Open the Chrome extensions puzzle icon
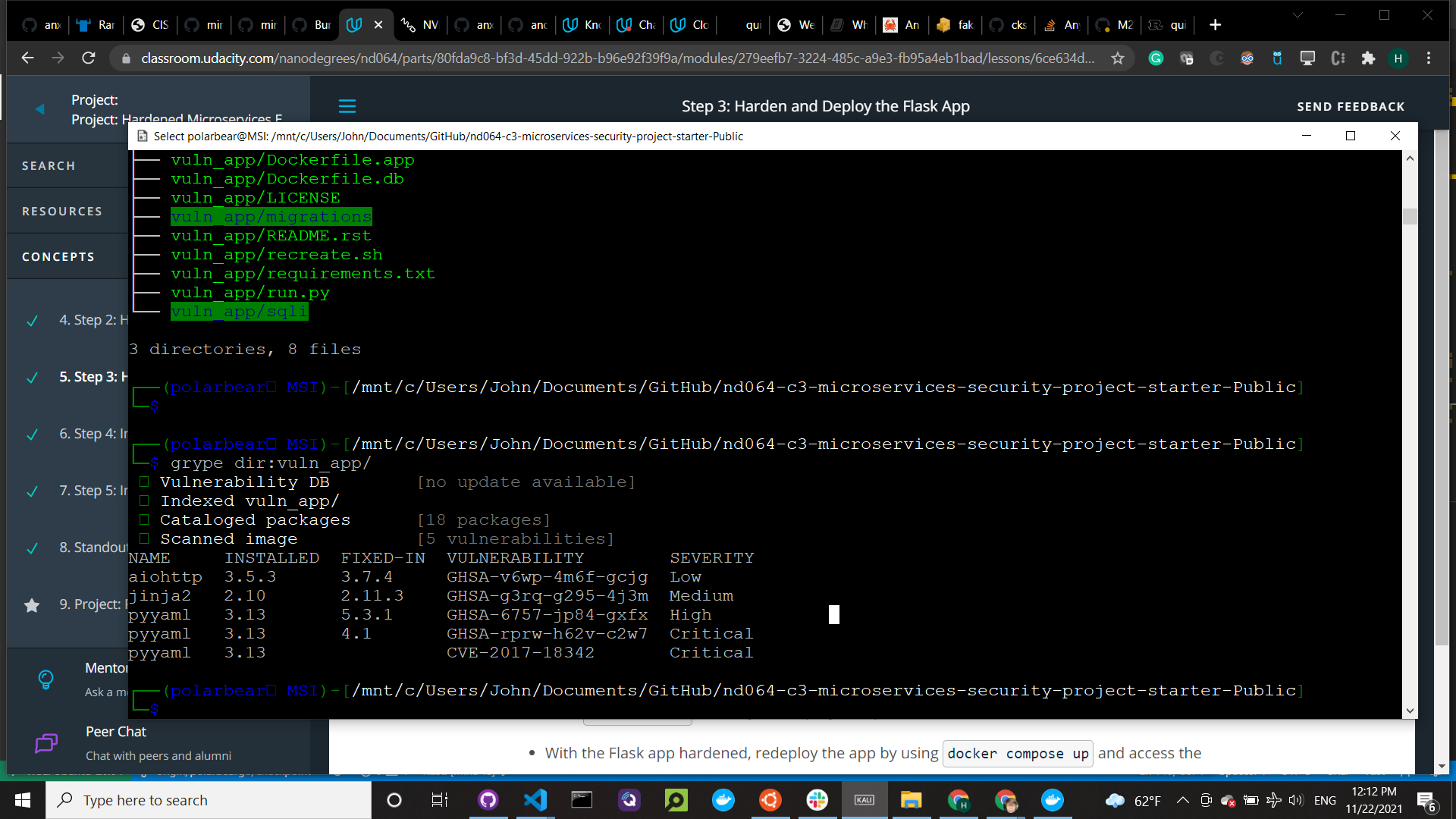 [1368, 58]
